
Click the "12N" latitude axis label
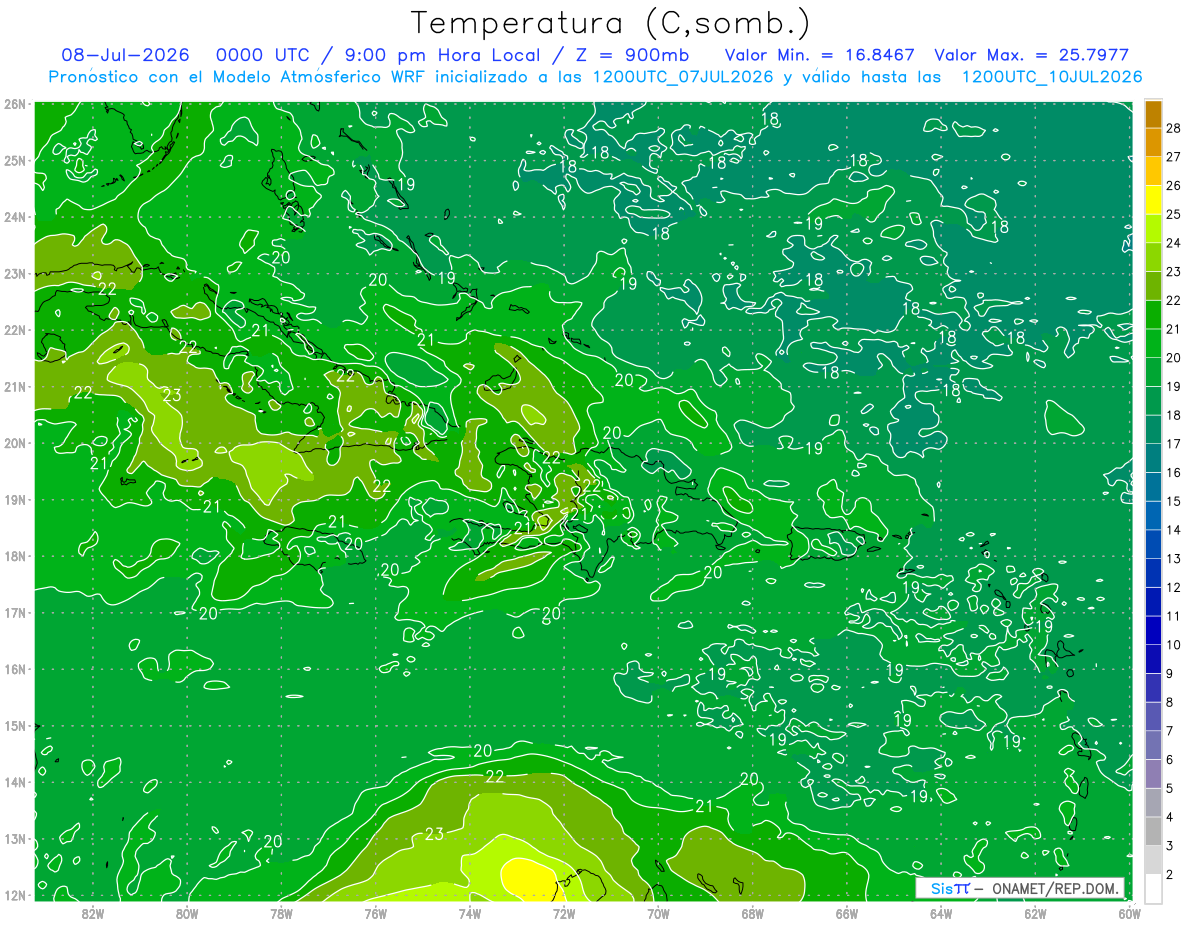(16, 895)
